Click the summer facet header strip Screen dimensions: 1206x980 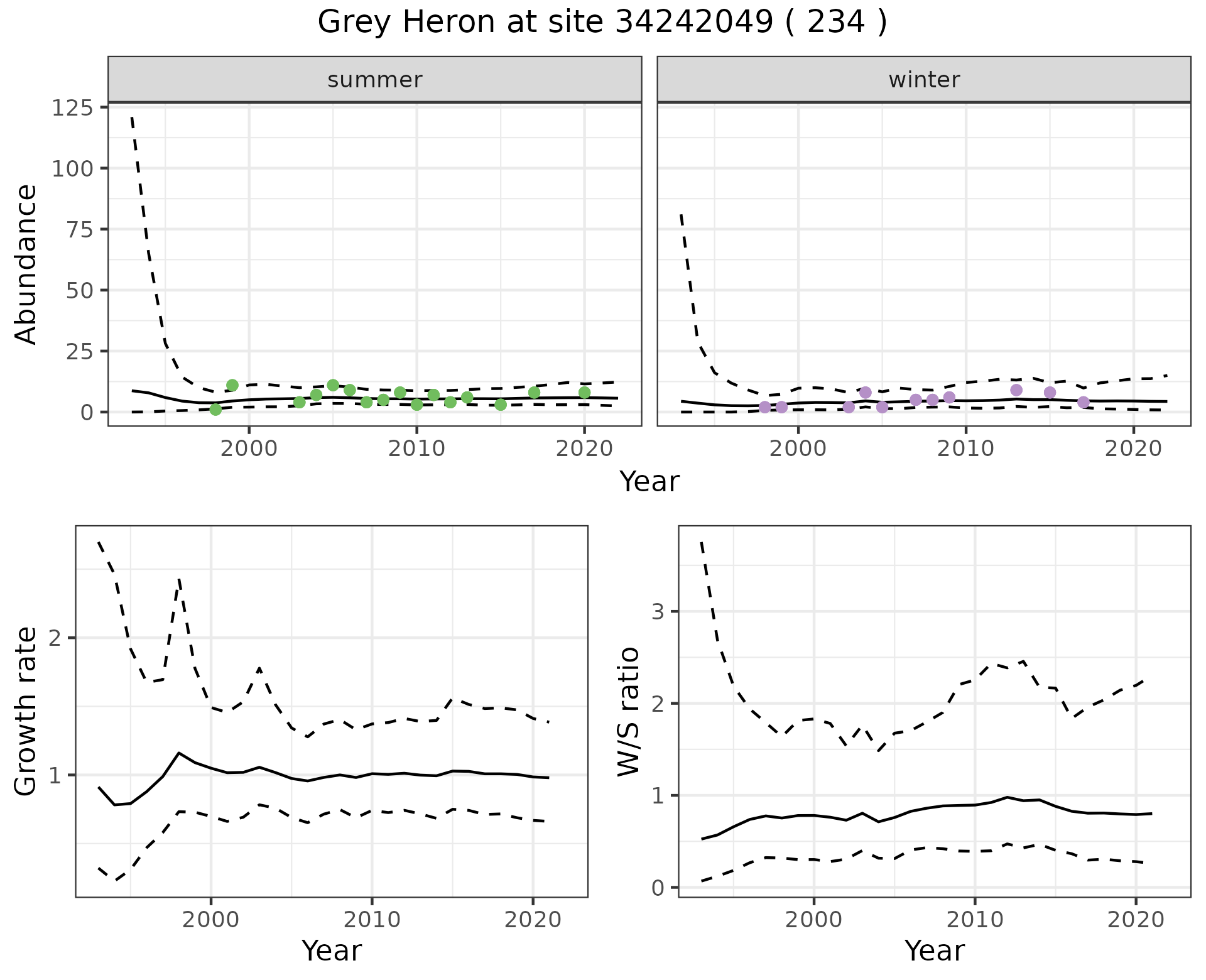pos(374,80)
